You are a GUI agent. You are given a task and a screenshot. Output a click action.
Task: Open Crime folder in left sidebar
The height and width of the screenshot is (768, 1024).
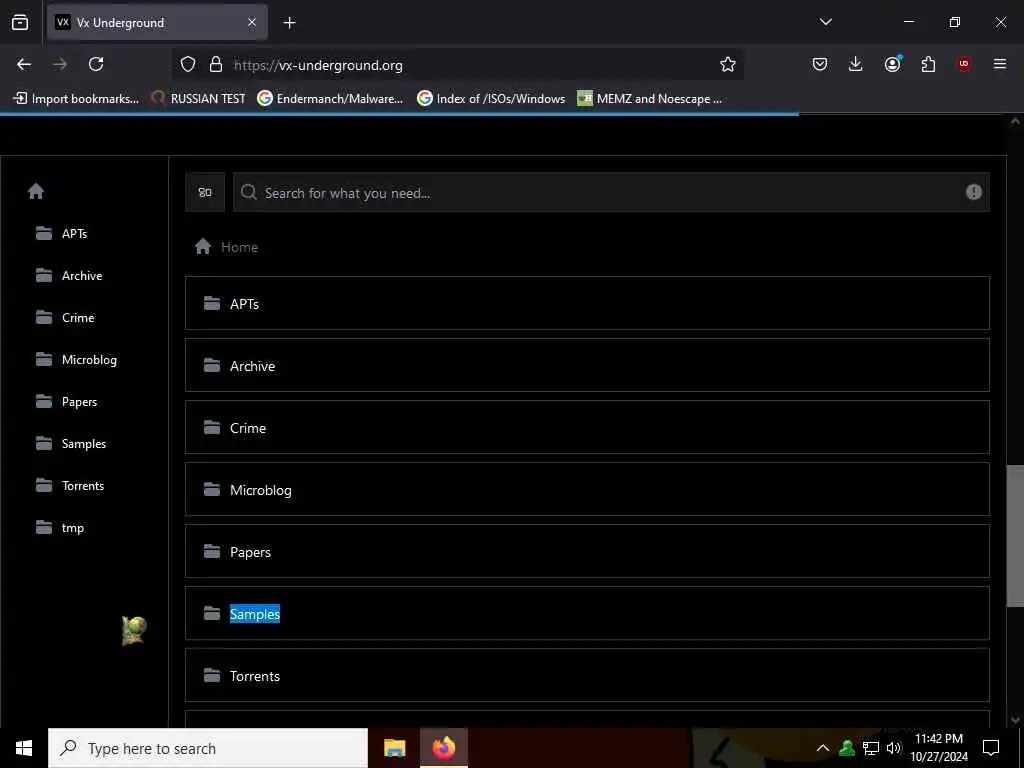[x=65, y=317]
